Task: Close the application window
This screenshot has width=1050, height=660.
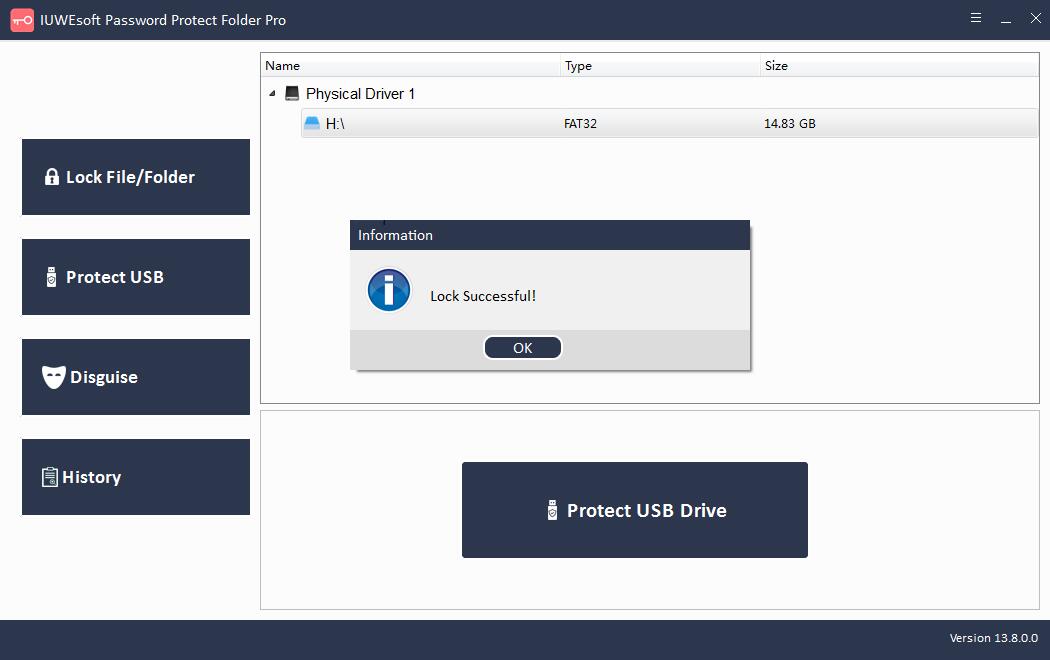Action: tap(1036, 18)
